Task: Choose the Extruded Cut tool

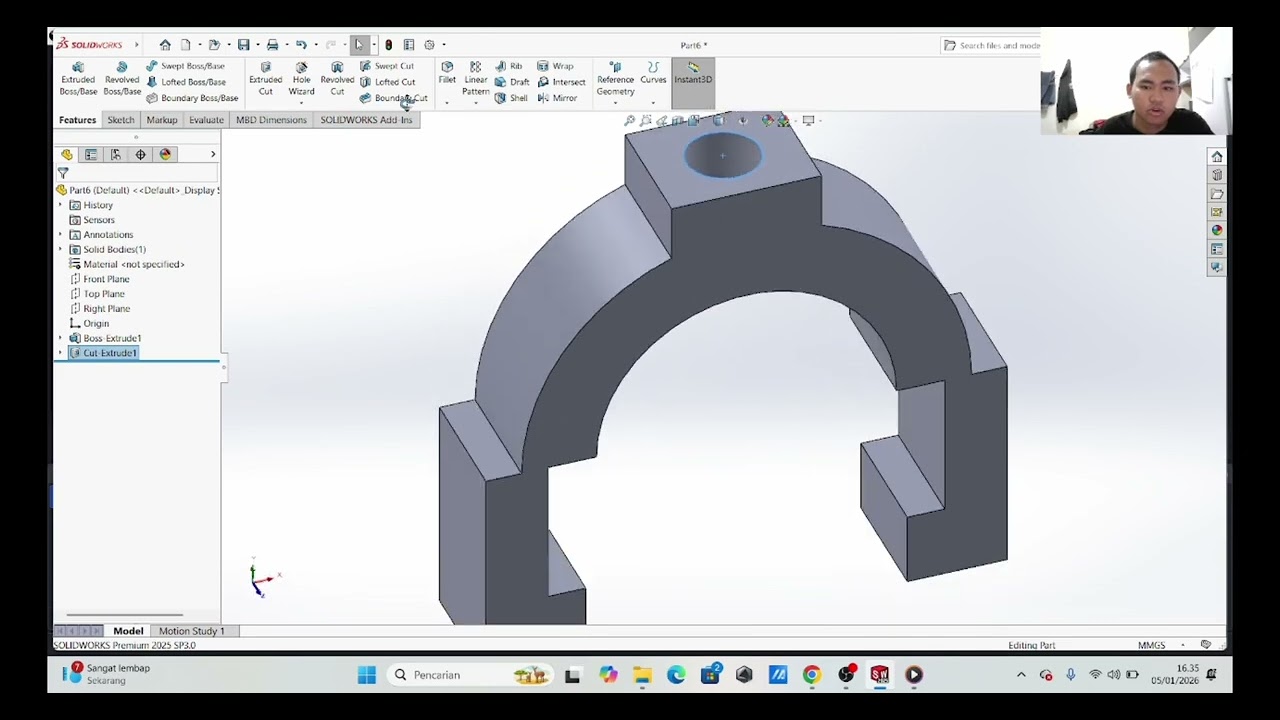Action: tap(265, 79)
